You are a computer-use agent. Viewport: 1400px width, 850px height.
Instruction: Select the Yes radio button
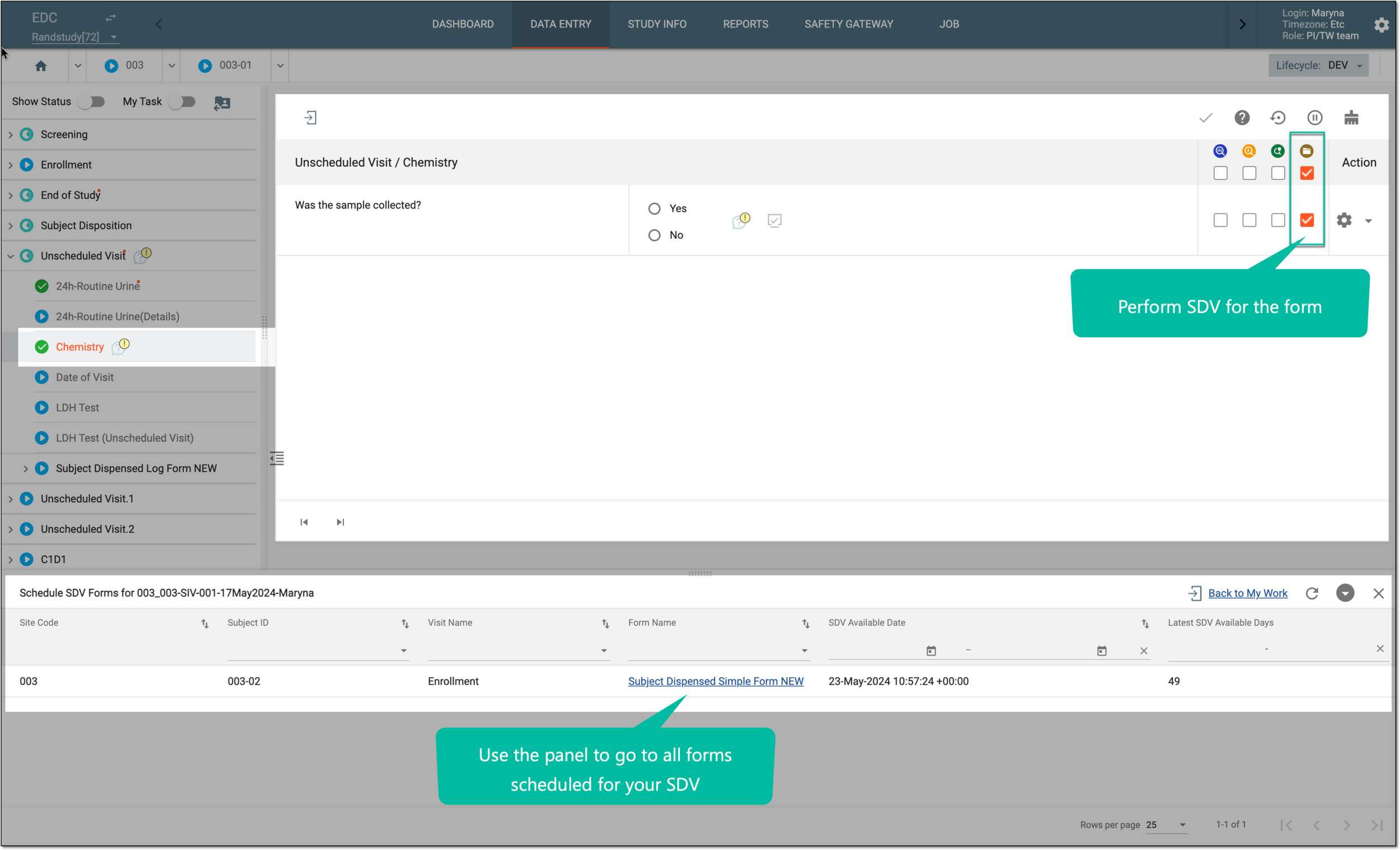(x=655, y=208)
